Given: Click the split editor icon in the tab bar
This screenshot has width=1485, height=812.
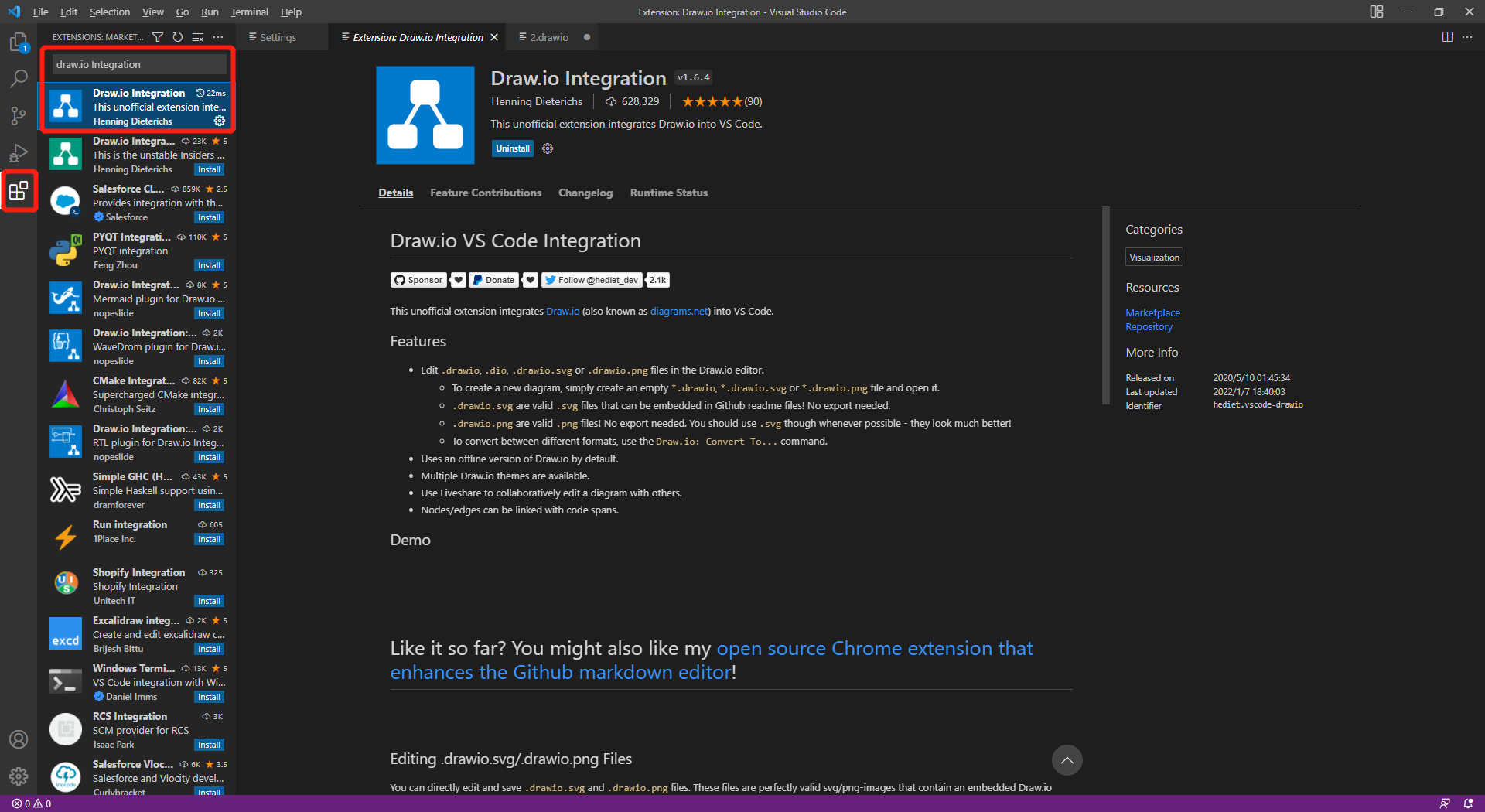Looking at the screenshot, I should tap(1446, 36).
